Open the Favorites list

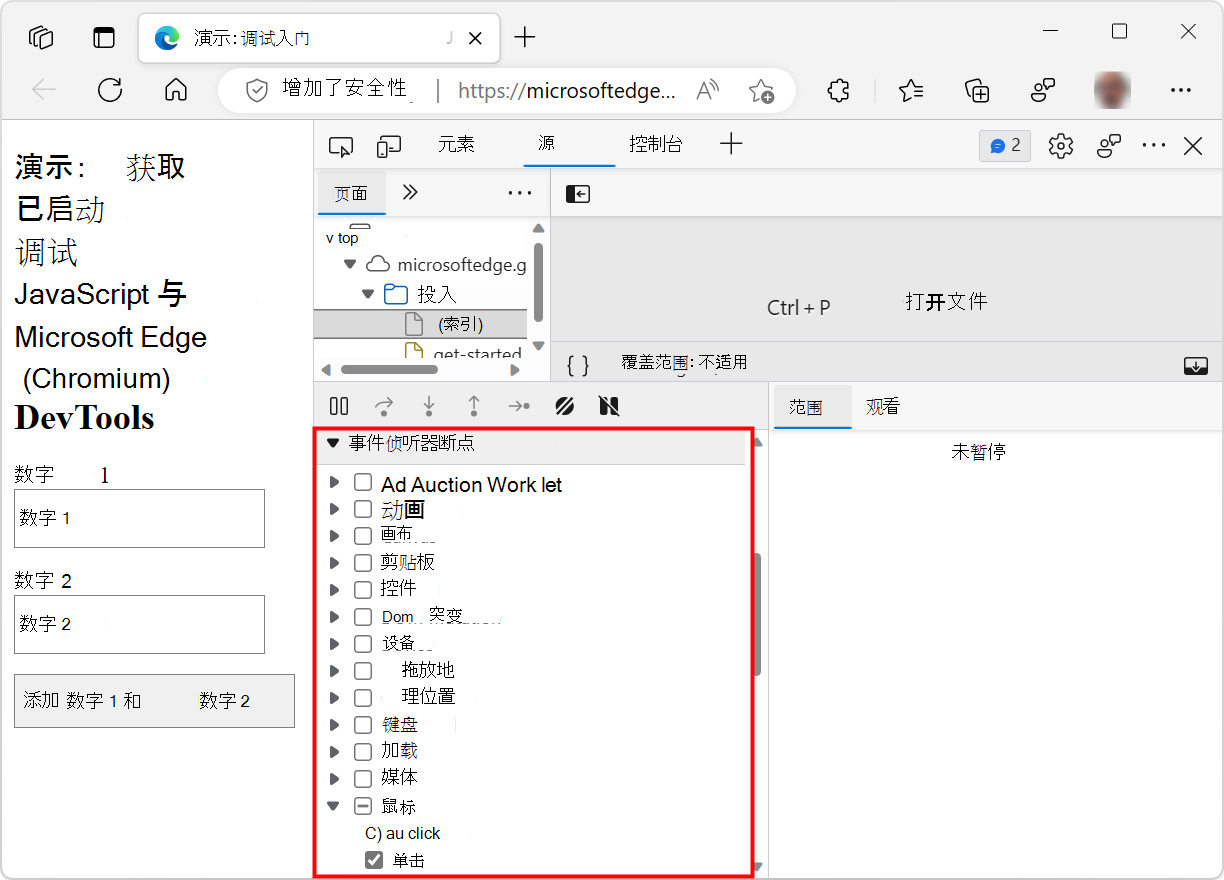pos(911,90)
